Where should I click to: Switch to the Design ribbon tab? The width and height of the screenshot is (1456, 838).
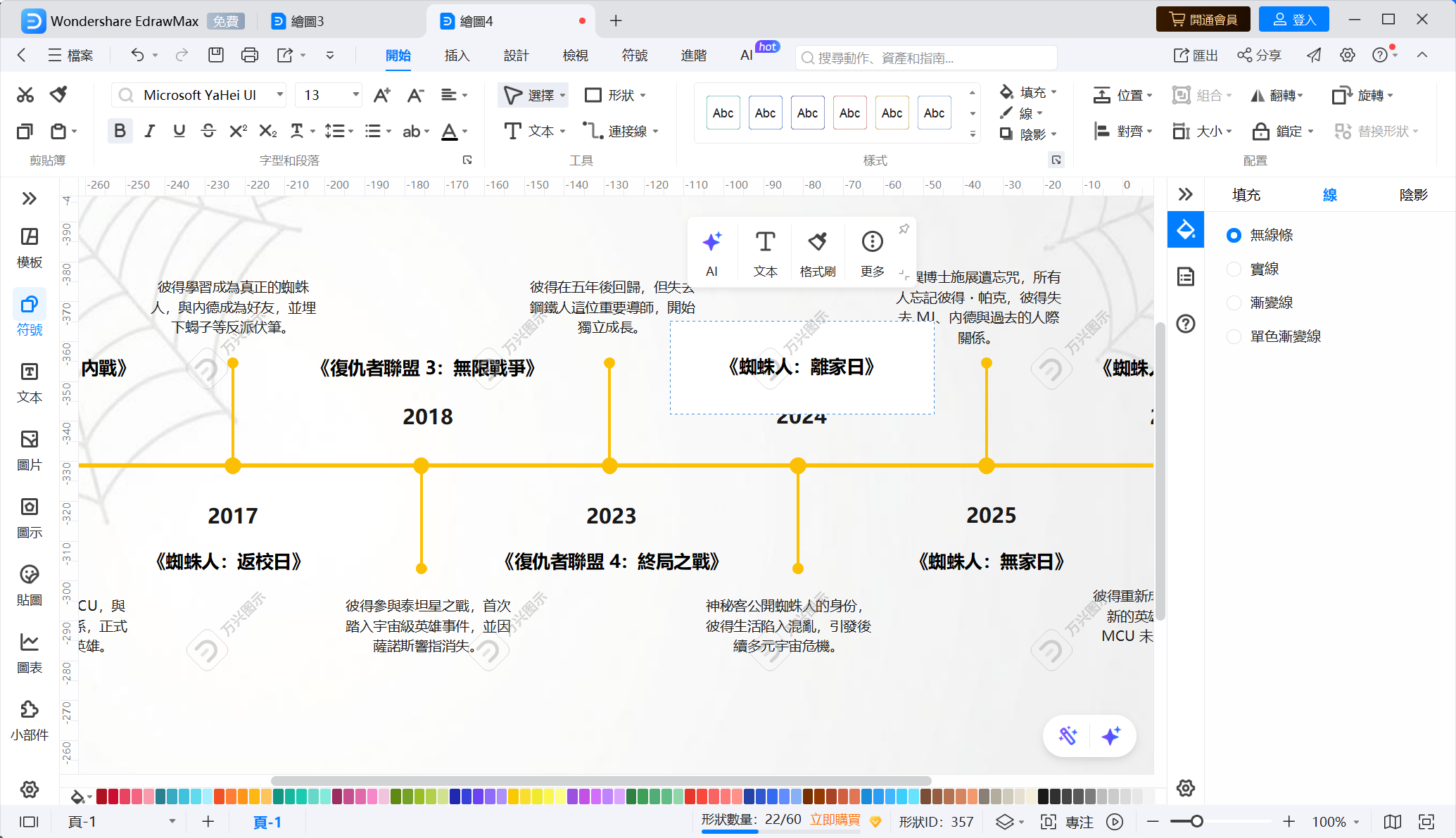tap(516, 55)
